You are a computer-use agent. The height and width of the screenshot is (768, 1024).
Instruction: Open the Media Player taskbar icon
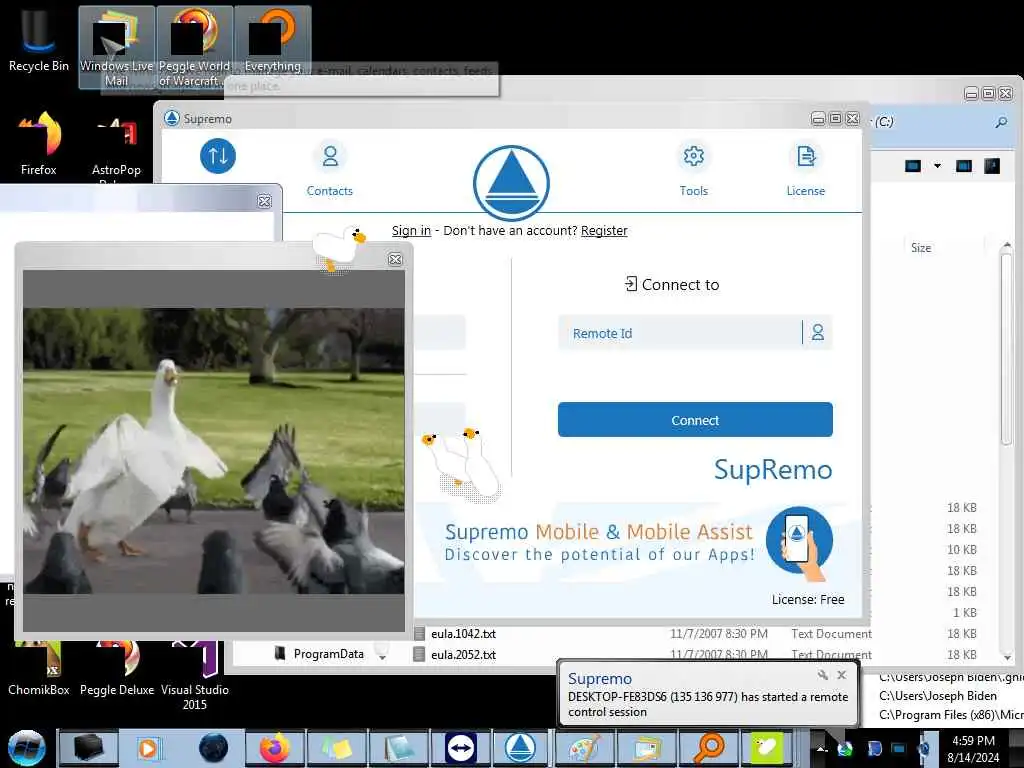coord(149,748)
